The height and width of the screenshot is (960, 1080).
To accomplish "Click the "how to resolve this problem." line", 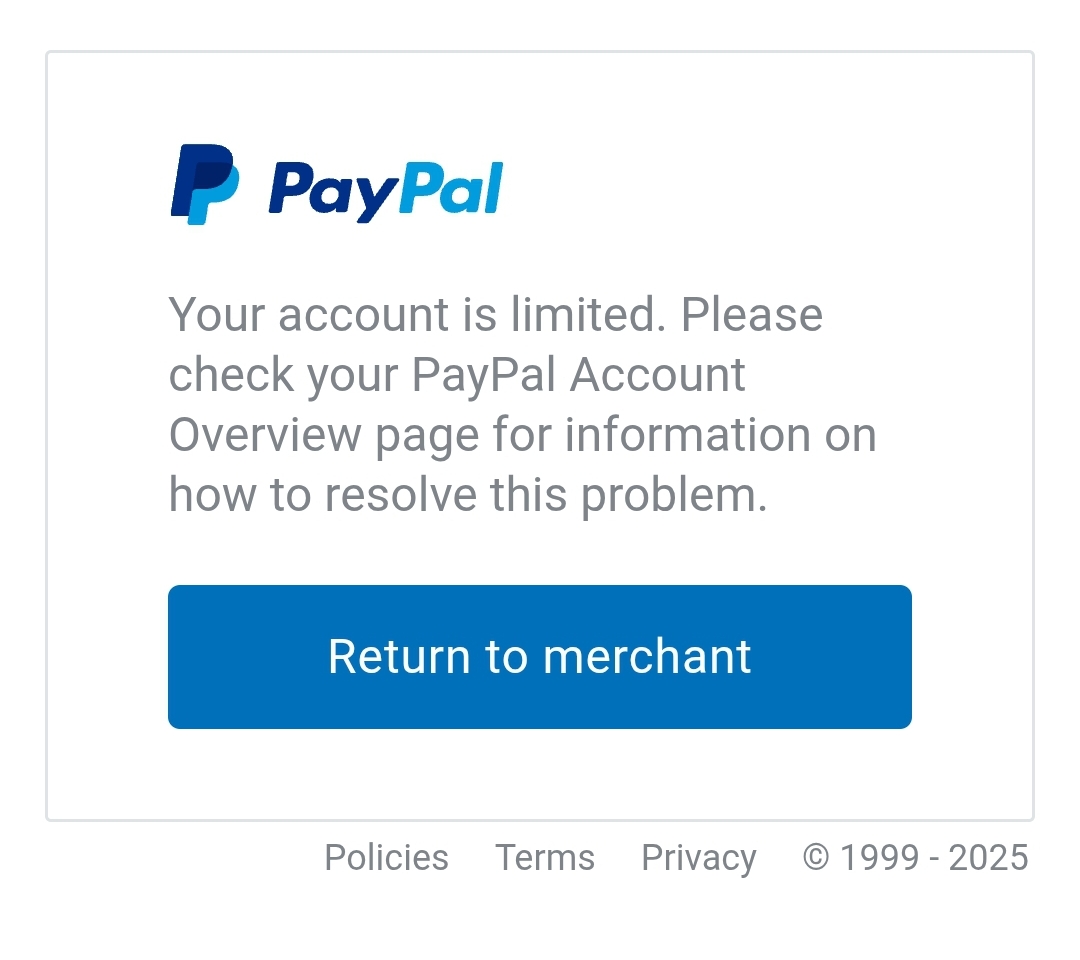I will [468, 495].
